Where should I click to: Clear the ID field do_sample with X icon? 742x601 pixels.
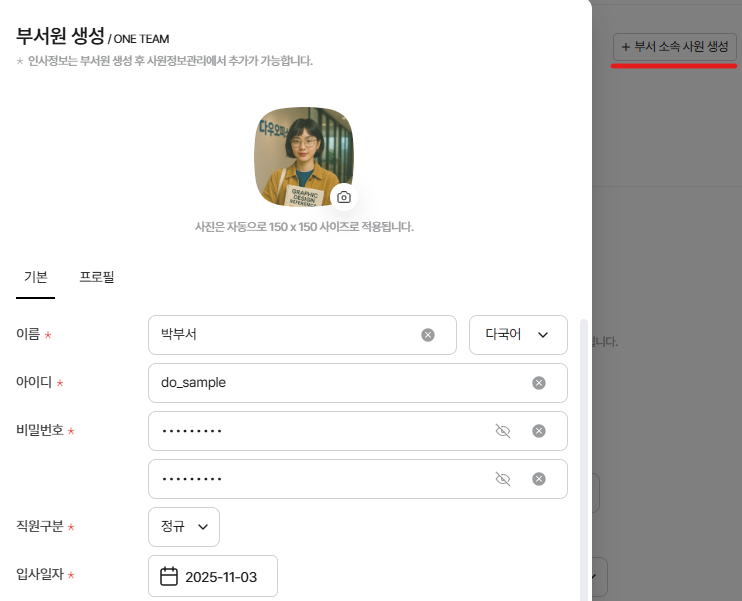[539, 383]
